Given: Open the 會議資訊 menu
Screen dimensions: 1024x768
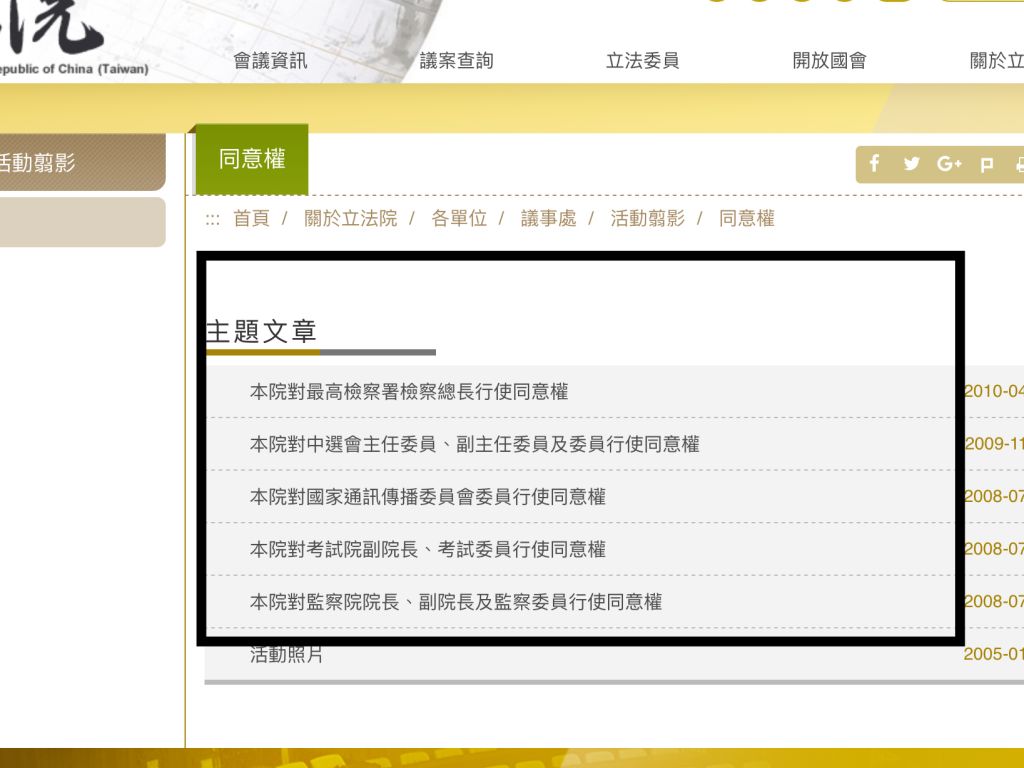Looking at the screenshot, I should 270,61.
